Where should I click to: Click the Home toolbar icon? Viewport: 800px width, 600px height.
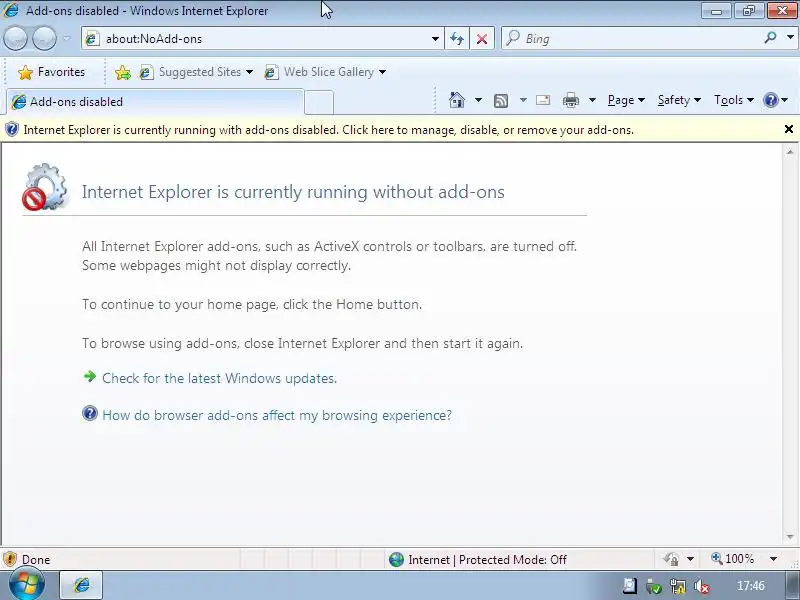pos(457,100)
